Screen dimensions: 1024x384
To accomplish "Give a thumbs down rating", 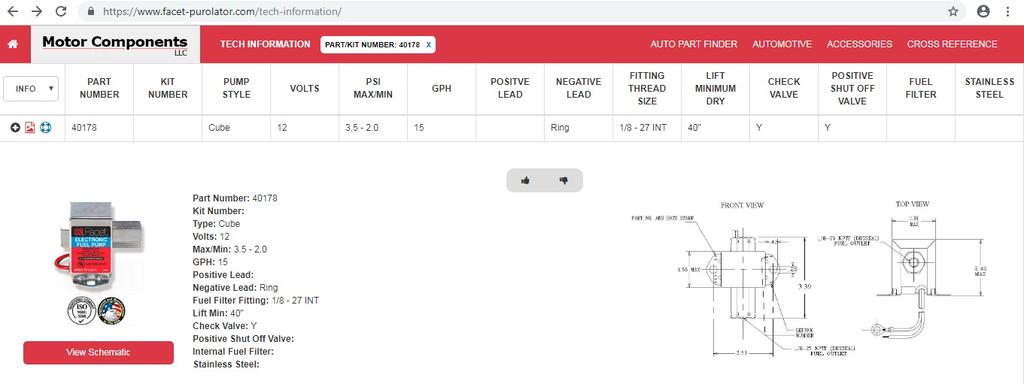I will click(x=564, y=181).
